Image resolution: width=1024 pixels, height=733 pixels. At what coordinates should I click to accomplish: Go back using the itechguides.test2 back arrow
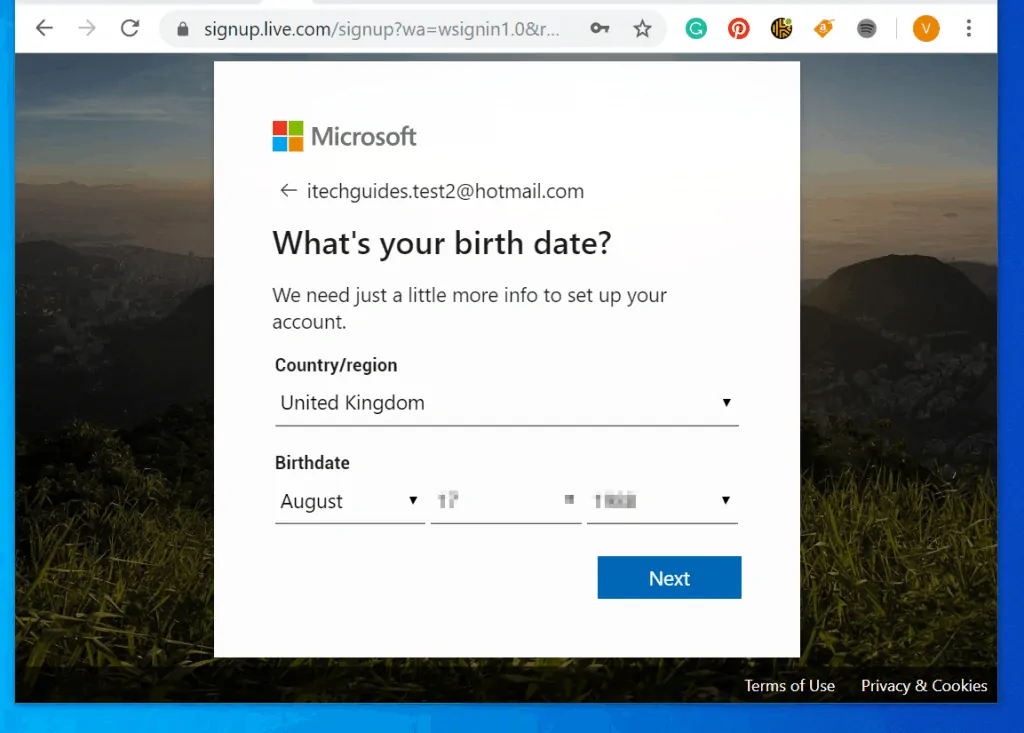pyautogui.click(x=287, y=190)
